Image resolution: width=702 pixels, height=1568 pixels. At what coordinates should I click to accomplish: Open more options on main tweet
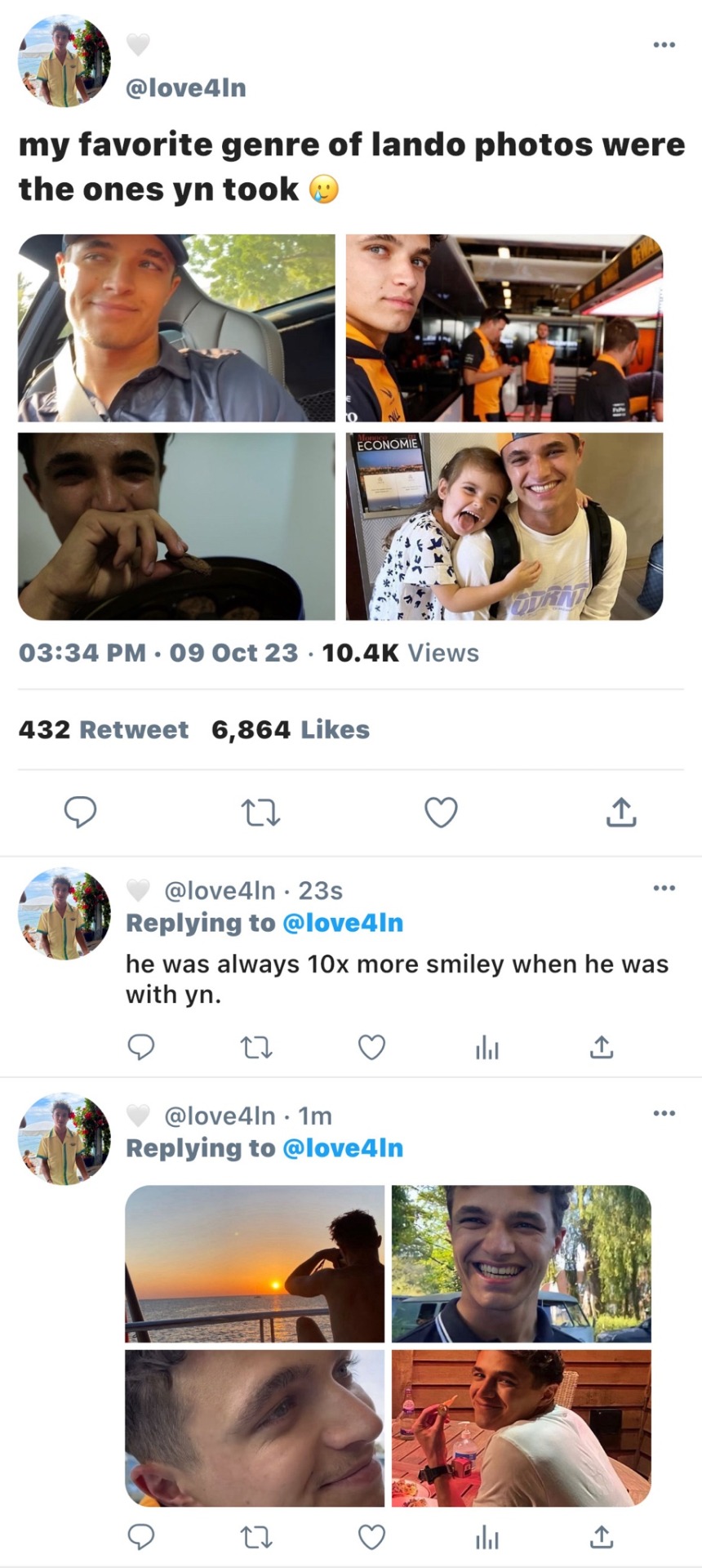[664, 45]
